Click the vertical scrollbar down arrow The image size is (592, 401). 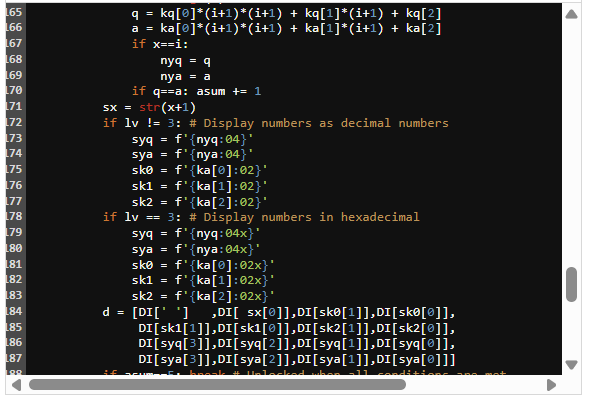(x=571, y=365)
